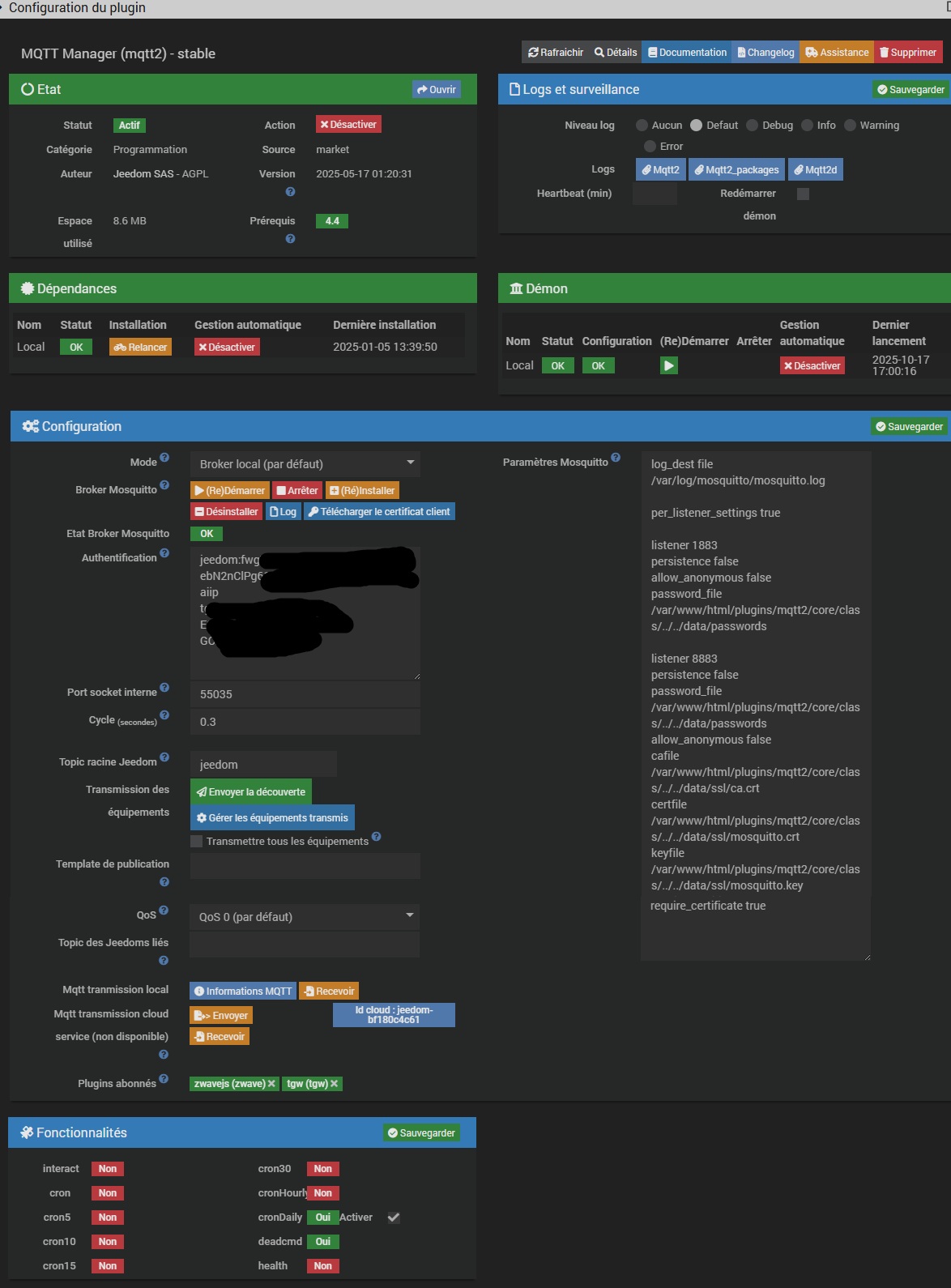Open help icon under Prérequis label

[290, 239]
